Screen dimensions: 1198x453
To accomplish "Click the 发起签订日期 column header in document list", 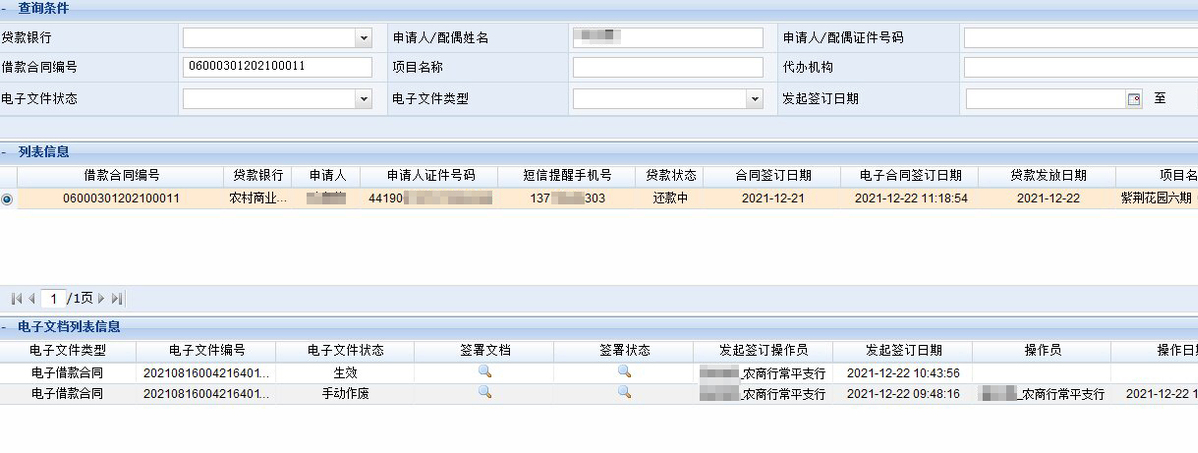I will pyautogui.click(x=903, y=351).
